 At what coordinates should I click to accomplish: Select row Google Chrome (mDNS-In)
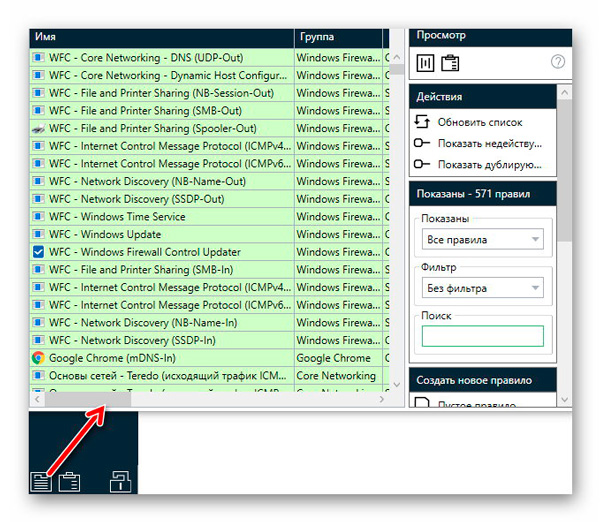click(209, 358)
